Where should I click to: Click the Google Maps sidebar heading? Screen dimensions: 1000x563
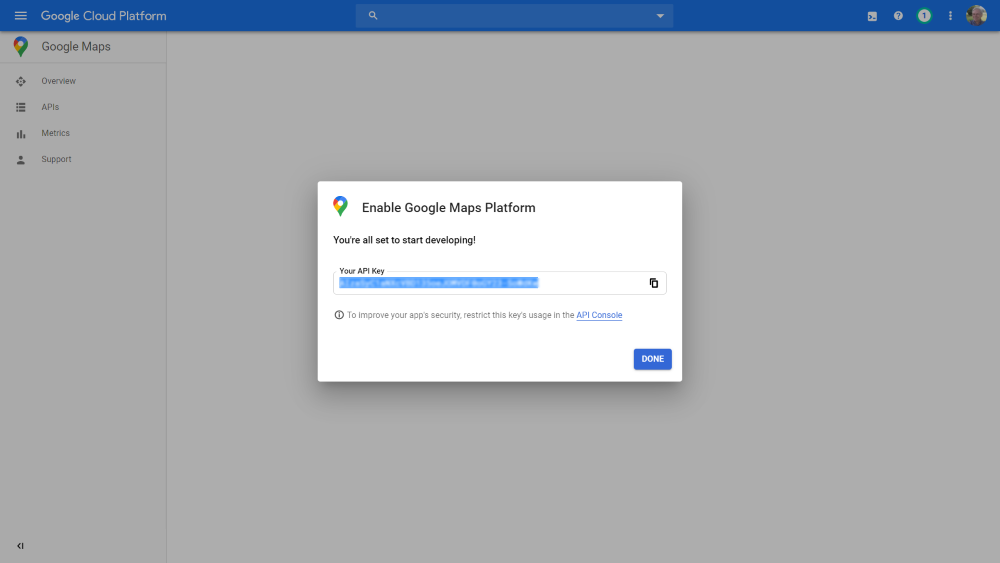tap(76, 47)
